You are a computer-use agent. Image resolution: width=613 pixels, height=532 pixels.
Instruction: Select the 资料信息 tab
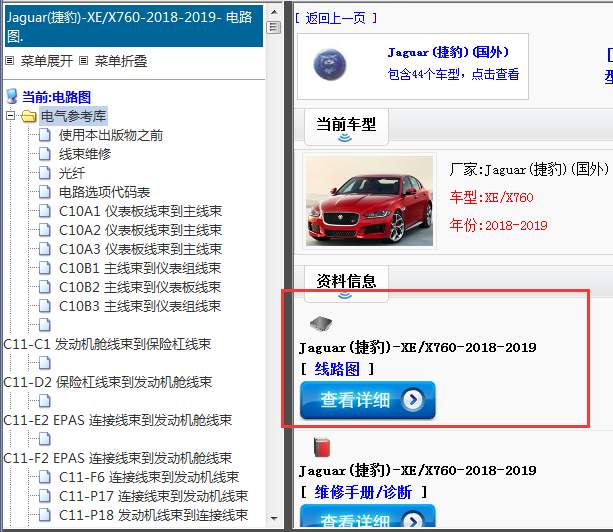tap(346, 284)
